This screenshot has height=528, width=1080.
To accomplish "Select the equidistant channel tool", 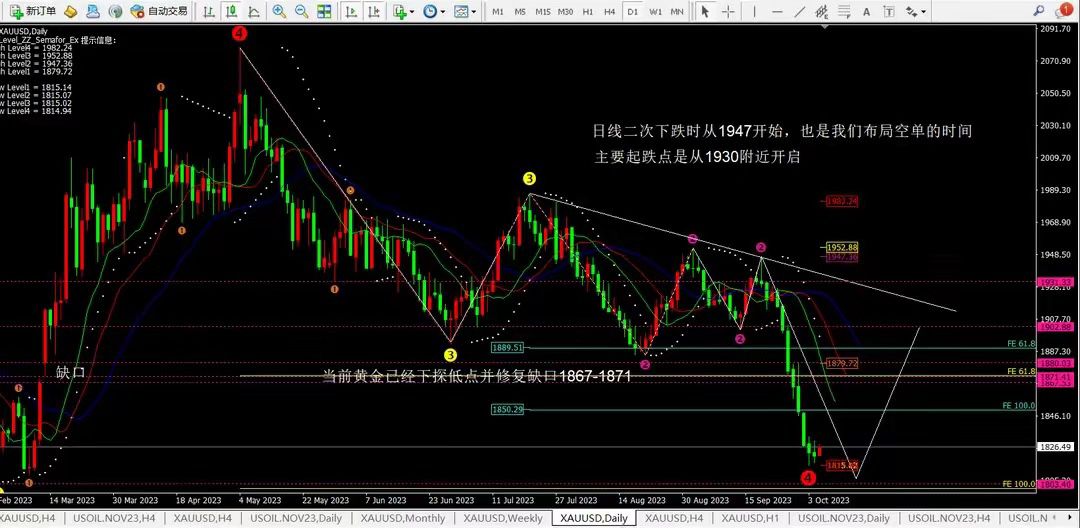I will click(x=821, y=12).
